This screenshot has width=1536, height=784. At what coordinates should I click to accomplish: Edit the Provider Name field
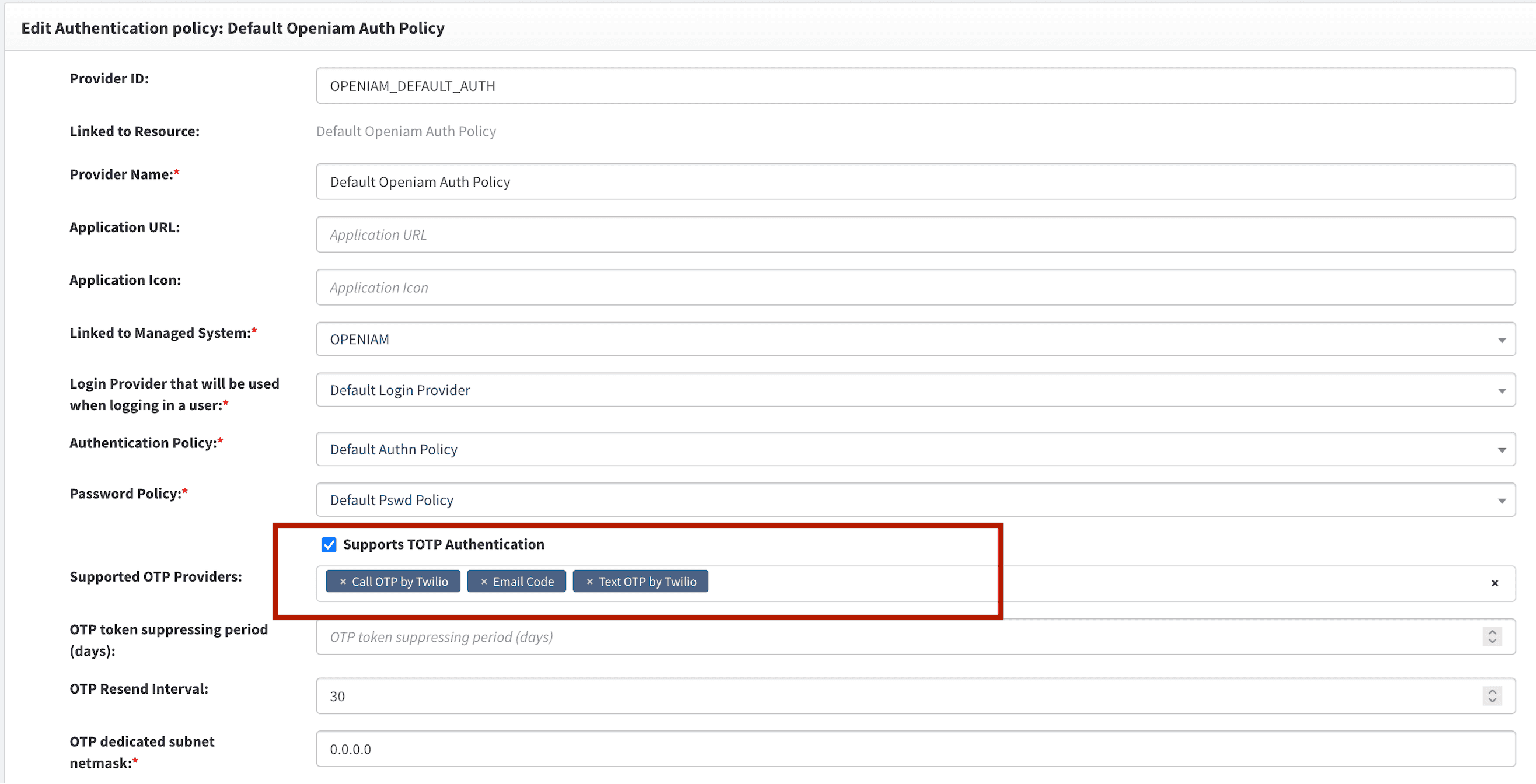[x=916, y=182]
